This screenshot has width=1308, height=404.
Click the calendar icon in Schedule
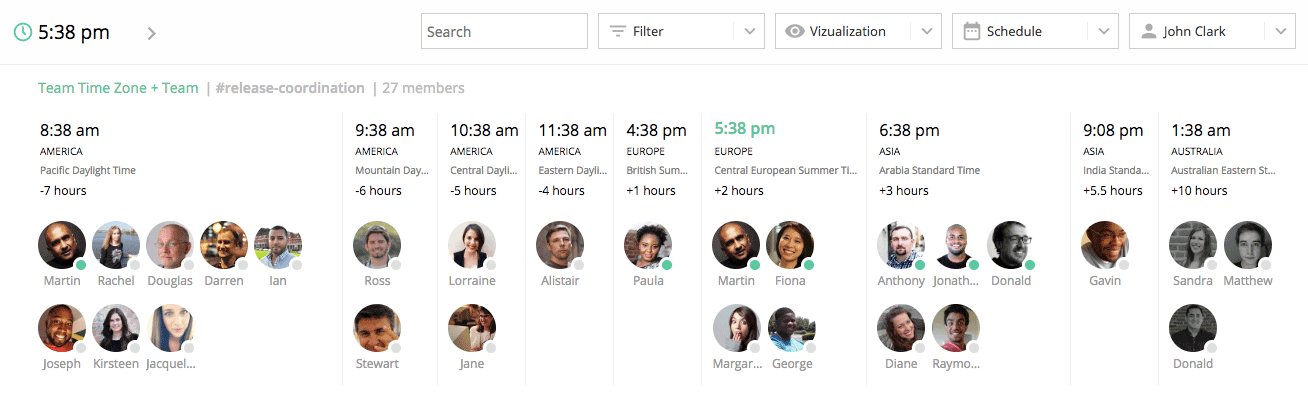point(971,31)
